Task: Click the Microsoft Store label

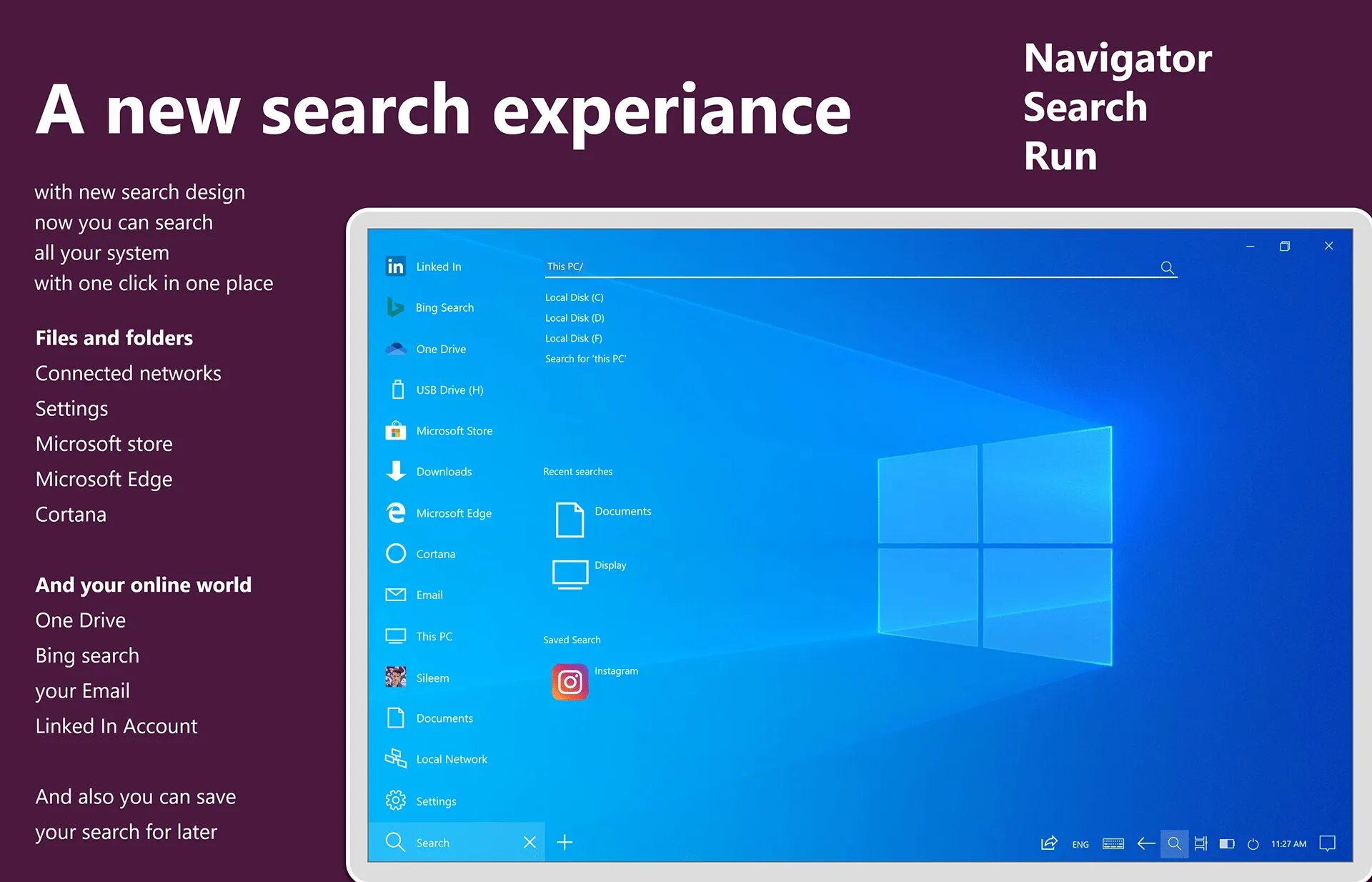Action: click(x=454, y=430)
